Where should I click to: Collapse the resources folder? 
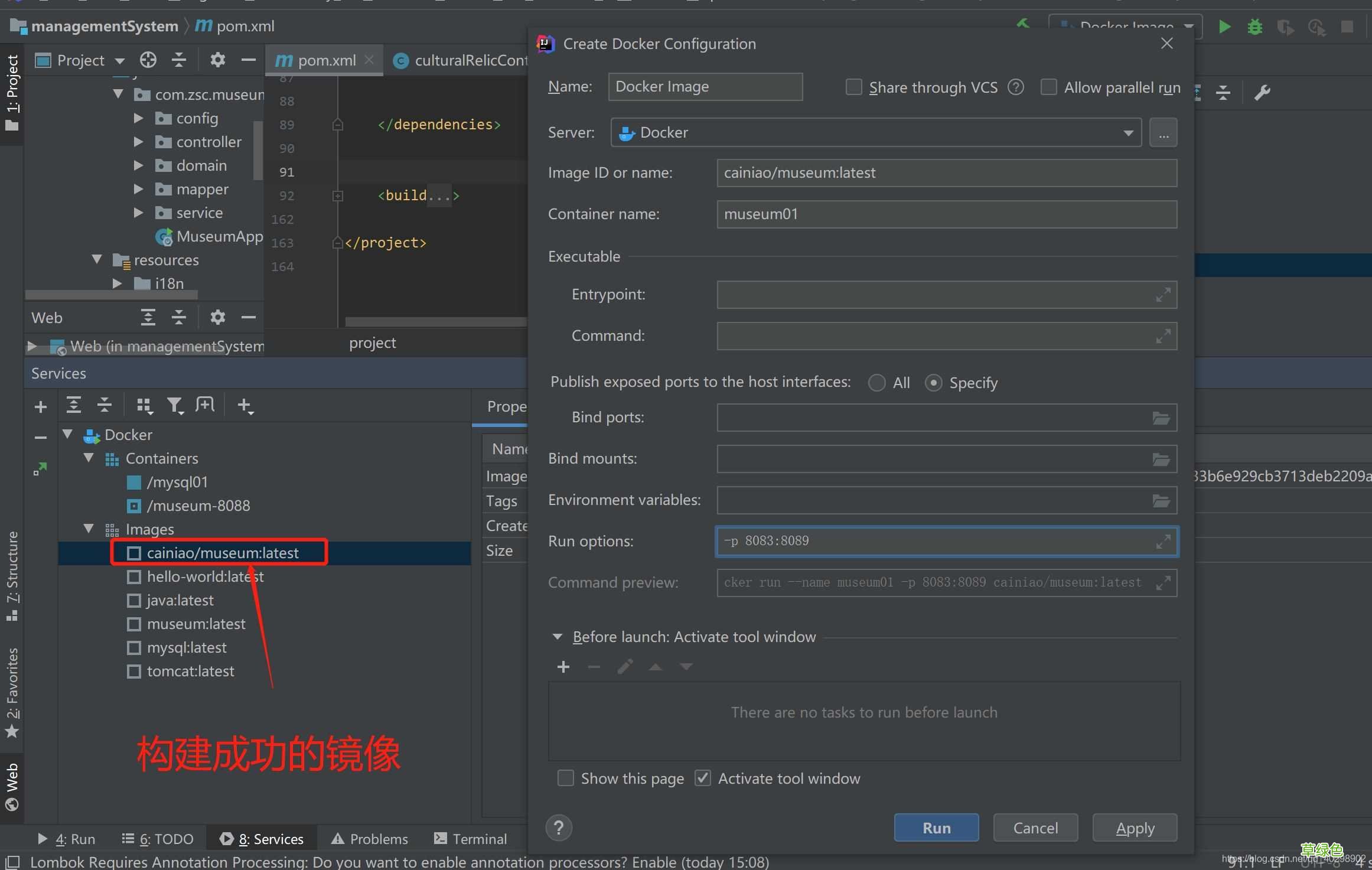click(x=97, y=259)
